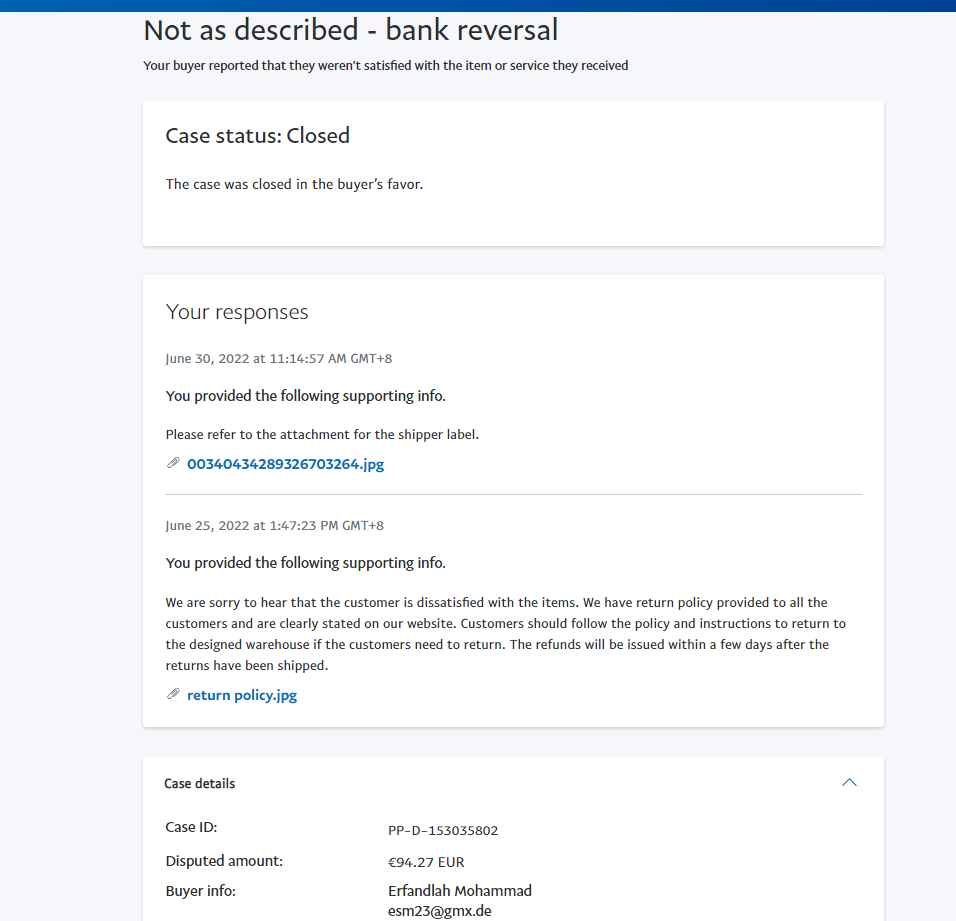Screen dimensions: 956x921
Task: Click the 'Case status: Closed' heading
Action: 257,136
